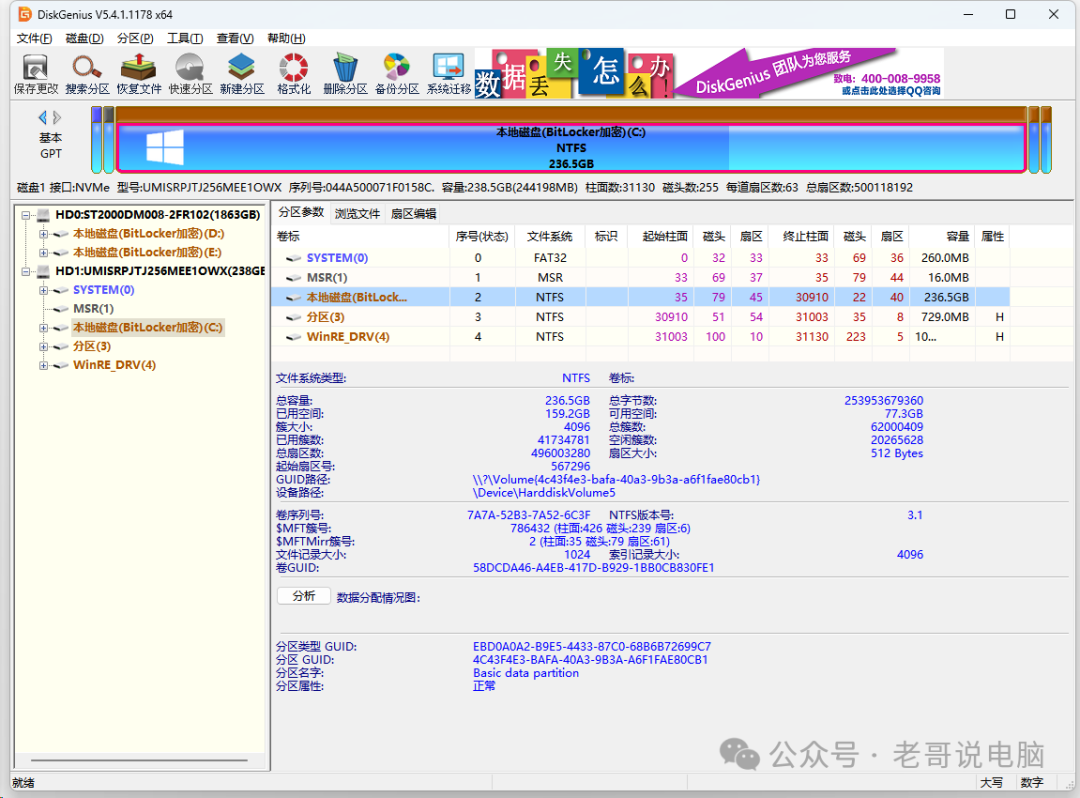Select MSR(1) in the disk tree
Screen dimensions: 1080x798
(x=93, y=309)
